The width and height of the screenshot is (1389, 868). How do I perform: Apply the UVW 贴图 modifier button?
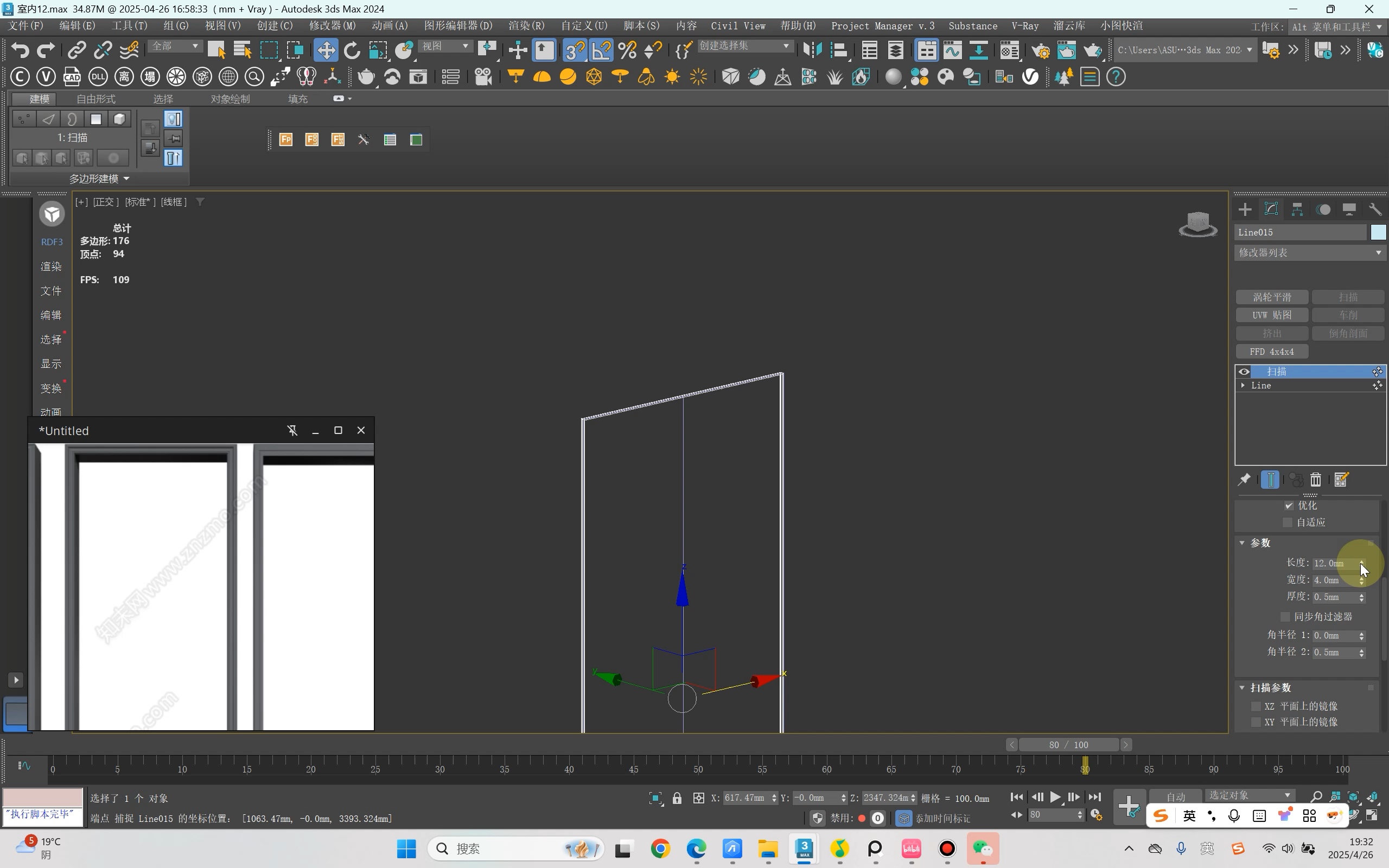1271,315
